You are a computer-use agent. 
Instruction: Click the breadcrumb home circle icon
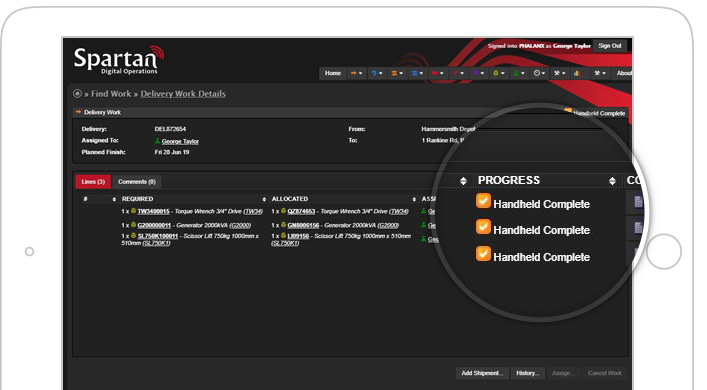77,94
